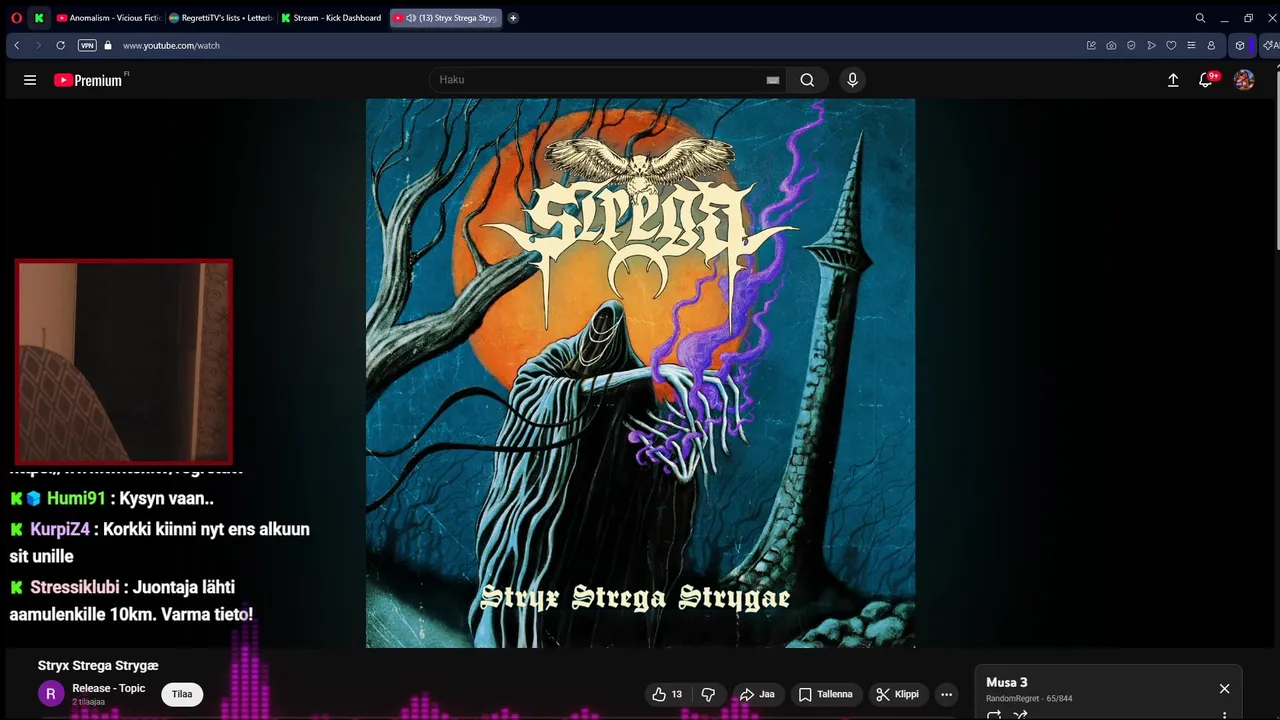The height and width of the screenshot is (720, 1280).
Task: Open the YouTube create upload icon
Action: [x=1173, y=80]
